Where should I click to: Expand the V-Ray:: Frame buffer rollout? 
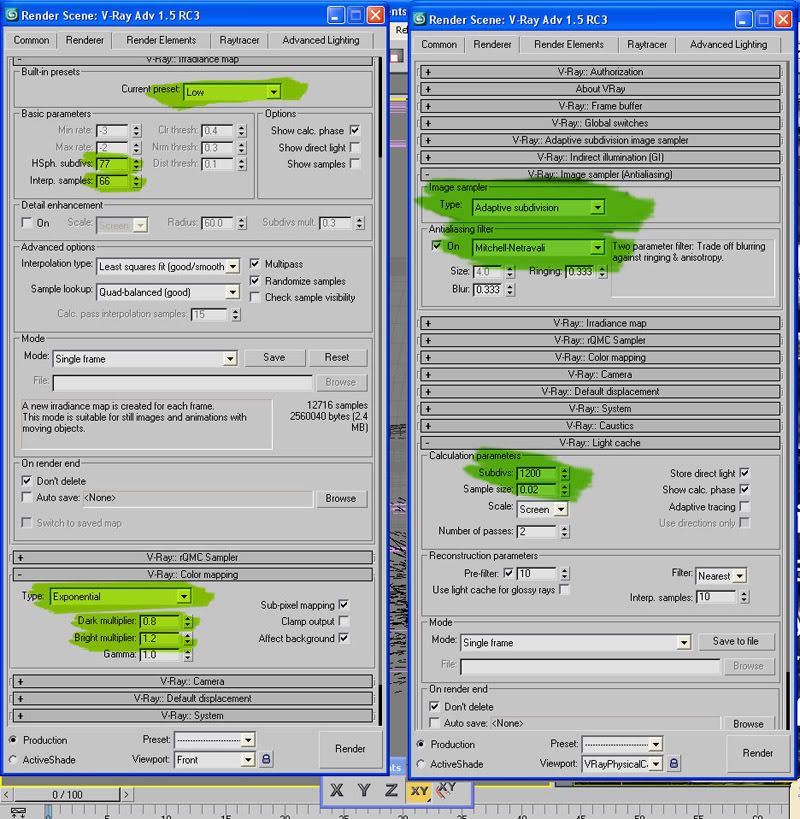click(601, 106)
